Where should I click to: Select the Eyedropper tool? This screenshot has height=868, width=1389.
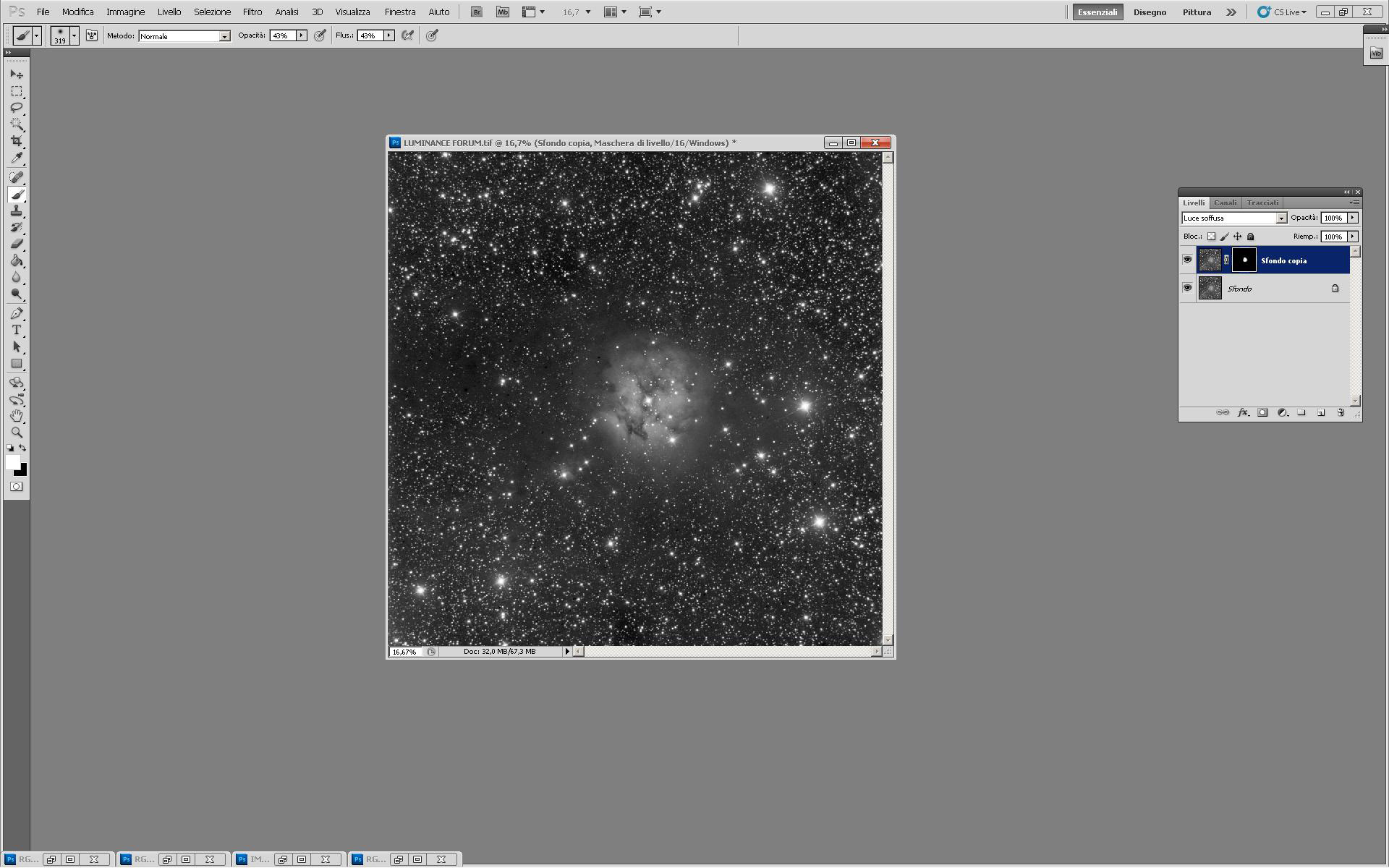[17, 158]
